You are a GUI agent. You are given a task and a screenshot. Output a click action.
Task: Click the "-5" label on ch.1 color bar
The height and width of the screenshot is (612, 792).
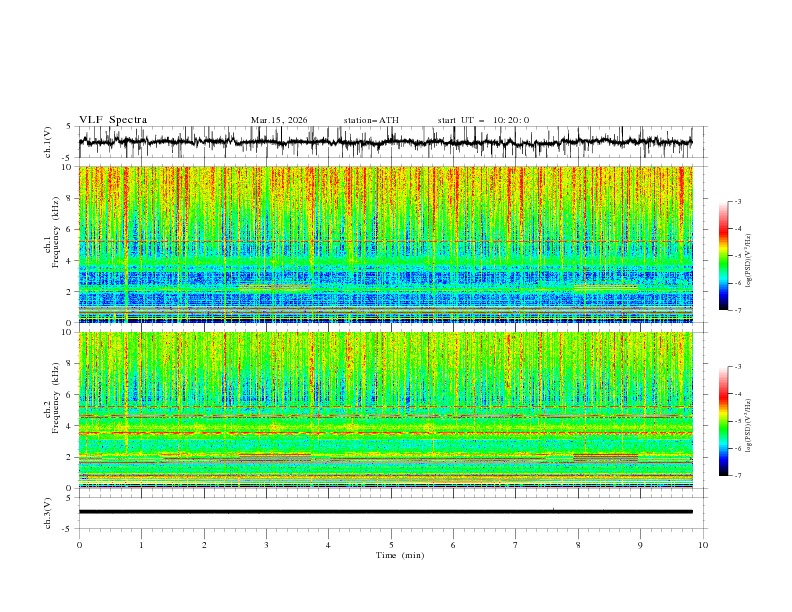pyautogui.click(x=738, y=256)
